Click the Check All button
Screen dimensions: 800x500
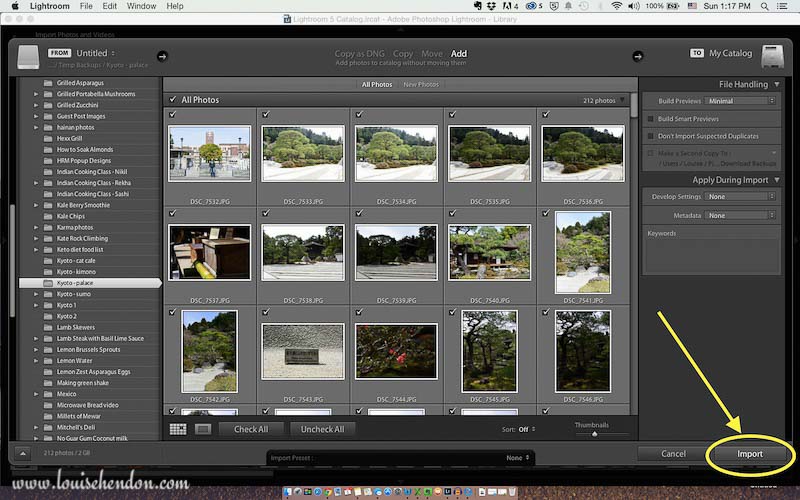click(x=251, y=429)
